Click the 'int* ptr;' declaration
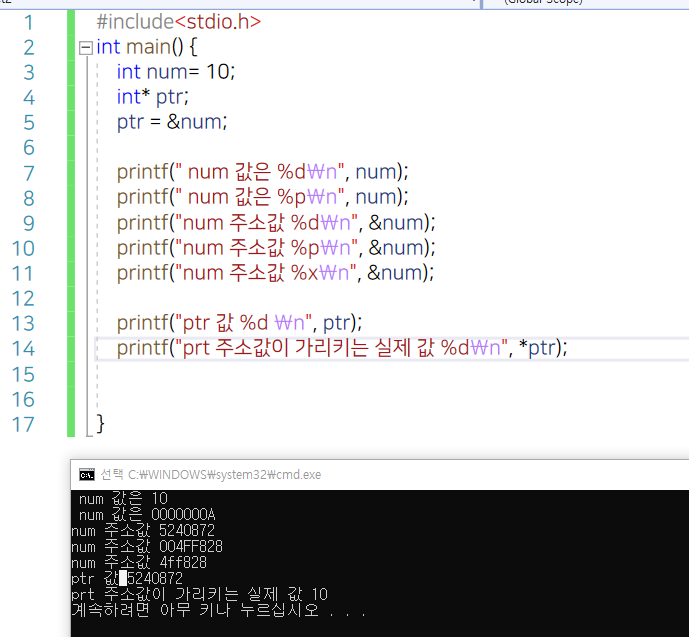The image size is (689, 637). 152,97
